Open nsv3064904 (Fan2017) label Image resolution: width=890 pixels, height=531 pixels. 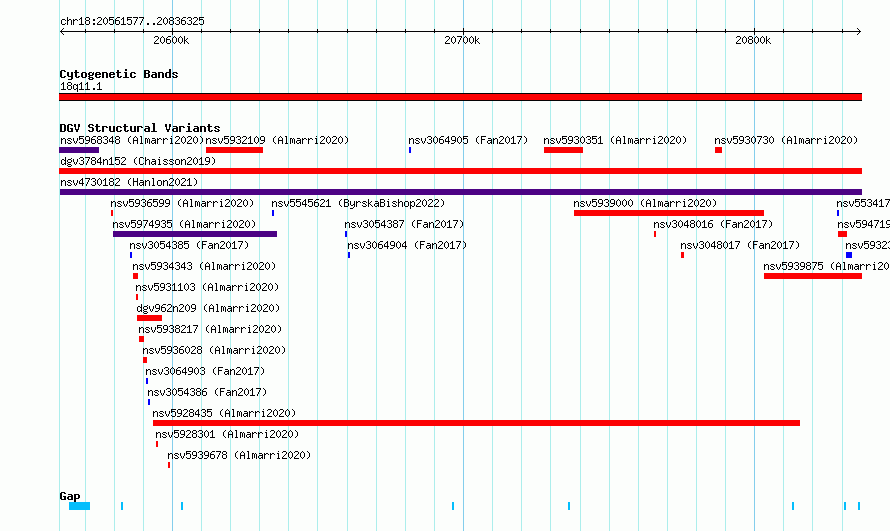click(407, 245)
